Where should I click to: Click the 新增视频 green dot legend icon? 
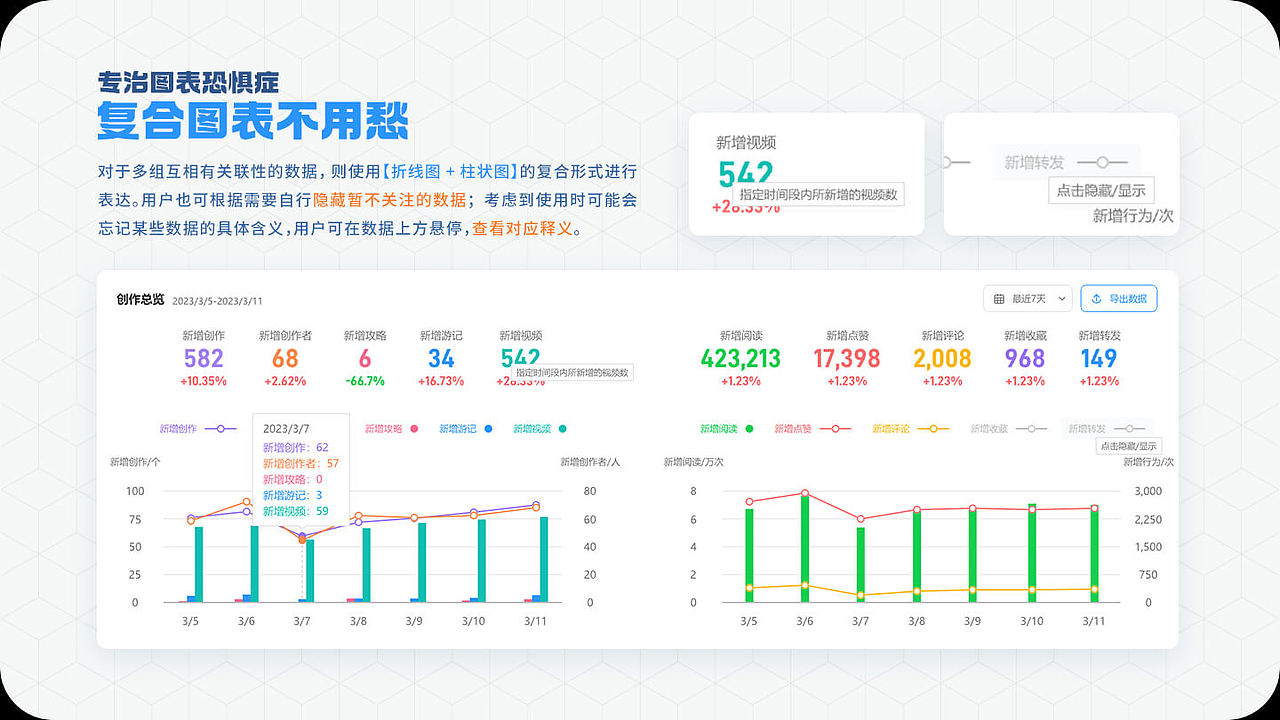561,428
